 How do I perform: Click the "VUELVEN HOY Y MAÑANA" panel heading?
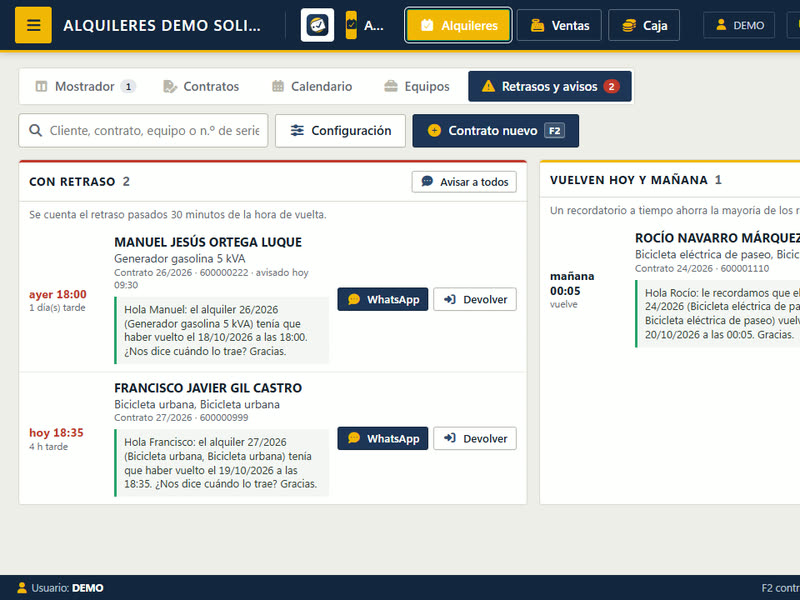629,180
